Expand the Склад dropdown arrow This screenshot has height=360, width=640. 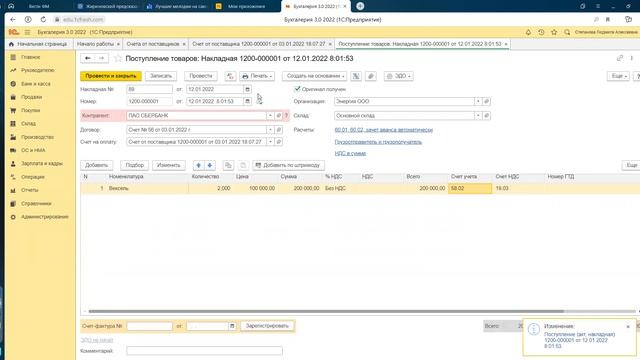click(x=478, y=116)
